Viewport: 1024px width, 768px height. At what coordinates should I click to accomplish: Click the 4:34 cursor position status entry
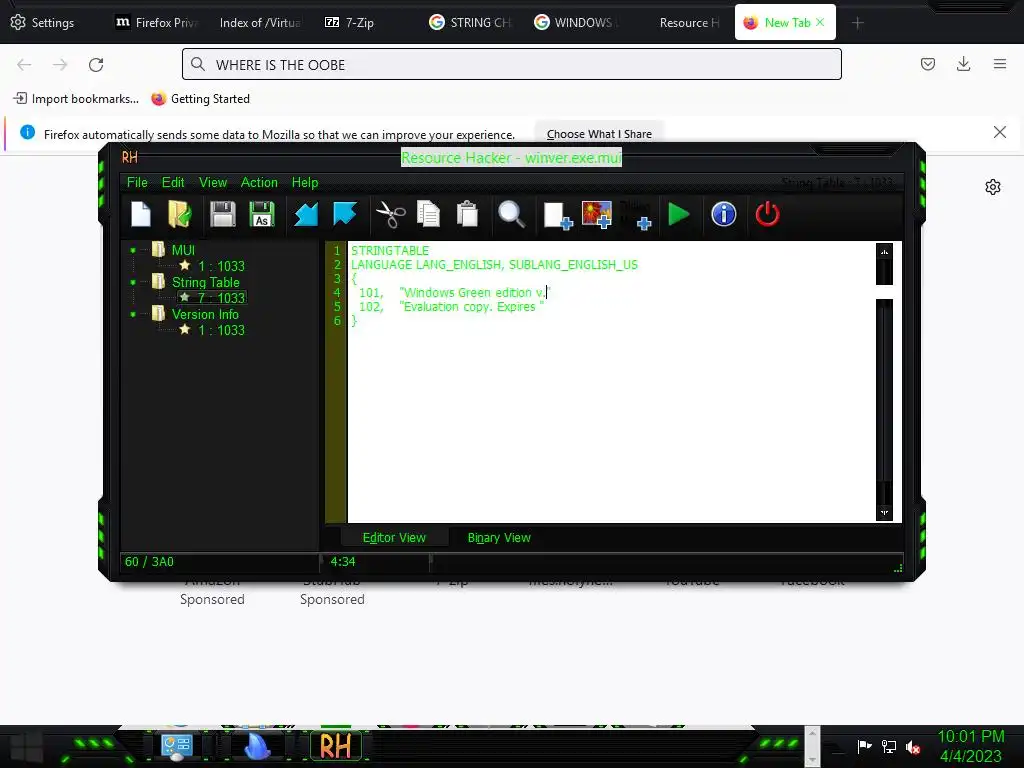[343, 562]
